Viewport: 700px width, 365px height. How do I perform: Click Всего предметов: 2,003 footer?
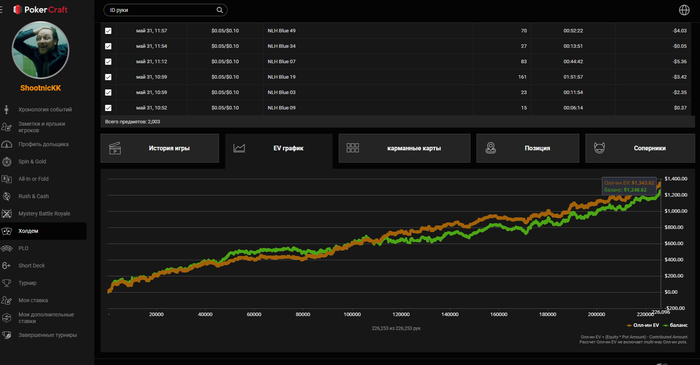(x=132, y=122)
